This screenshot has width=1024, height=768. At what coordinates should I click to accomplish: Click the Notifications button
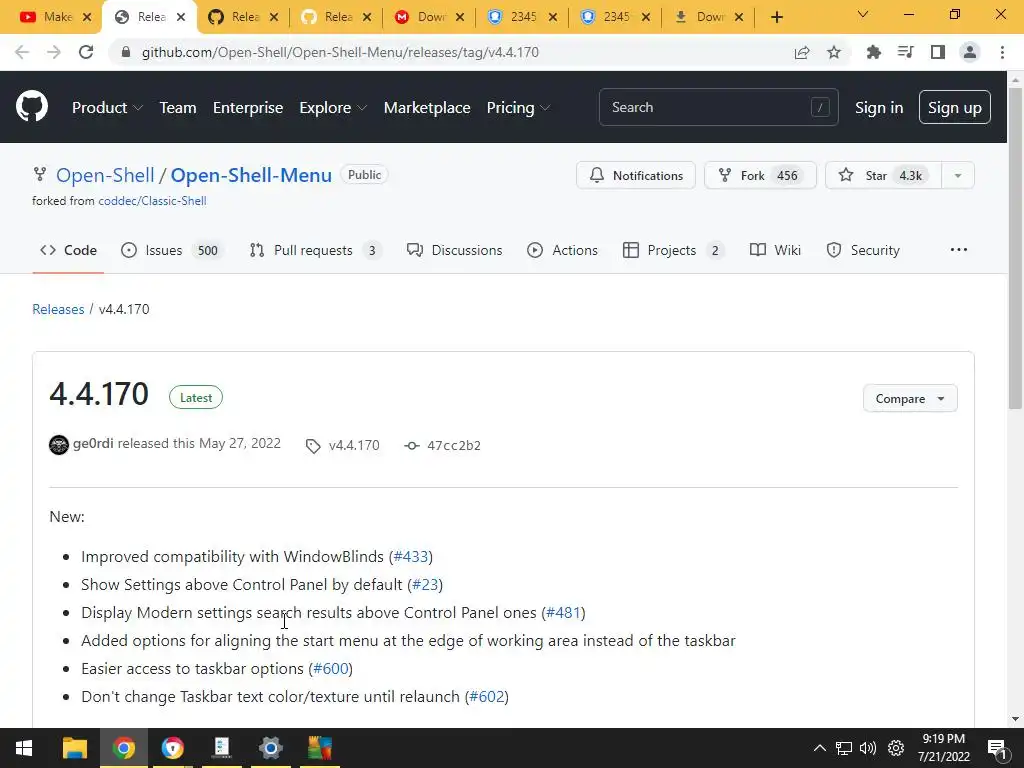click(x=635, y=176)
